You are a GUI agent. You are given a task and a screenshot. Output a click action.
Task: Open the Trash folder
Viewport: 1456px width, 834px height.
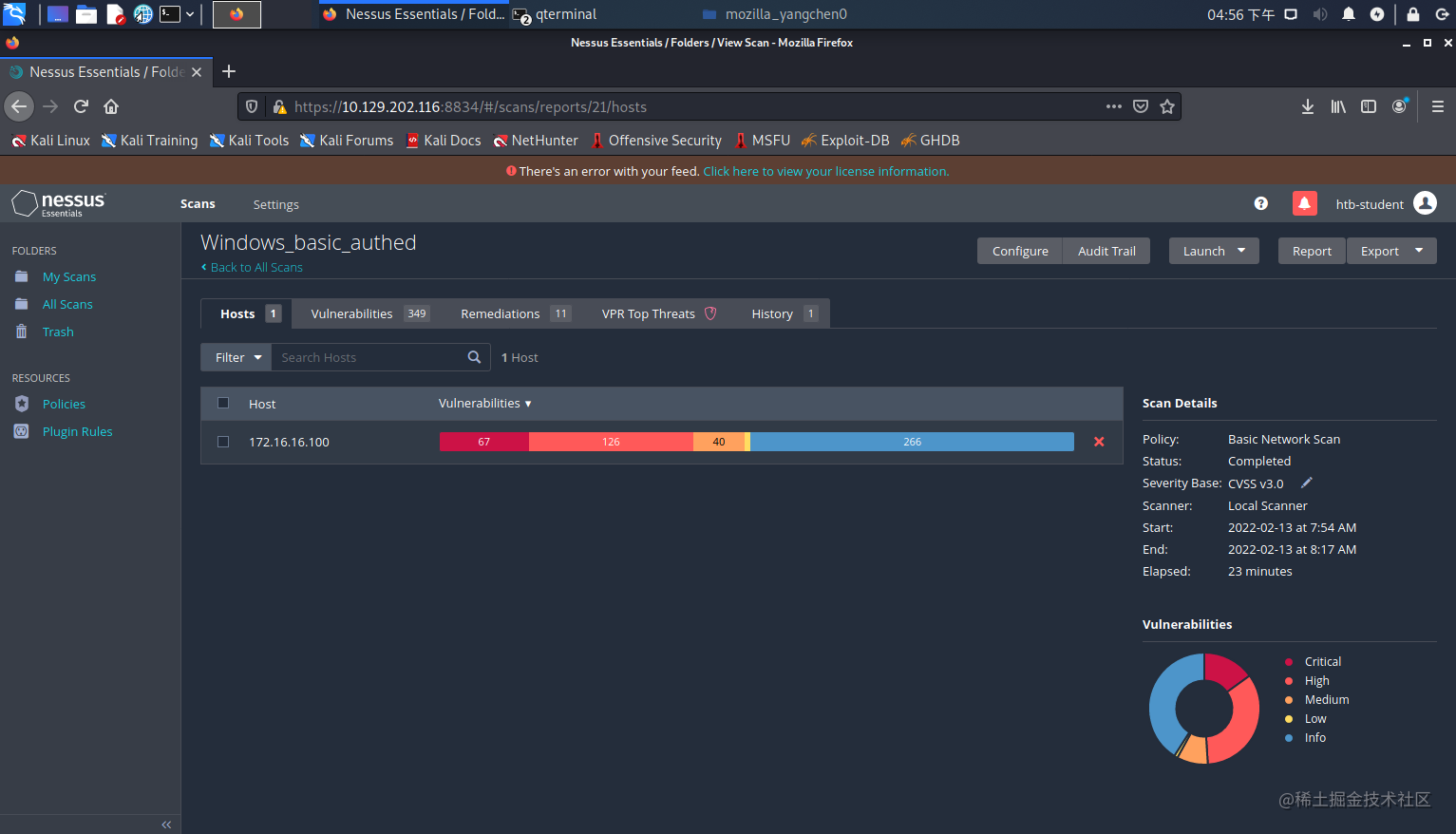click(x=58, y=332)
